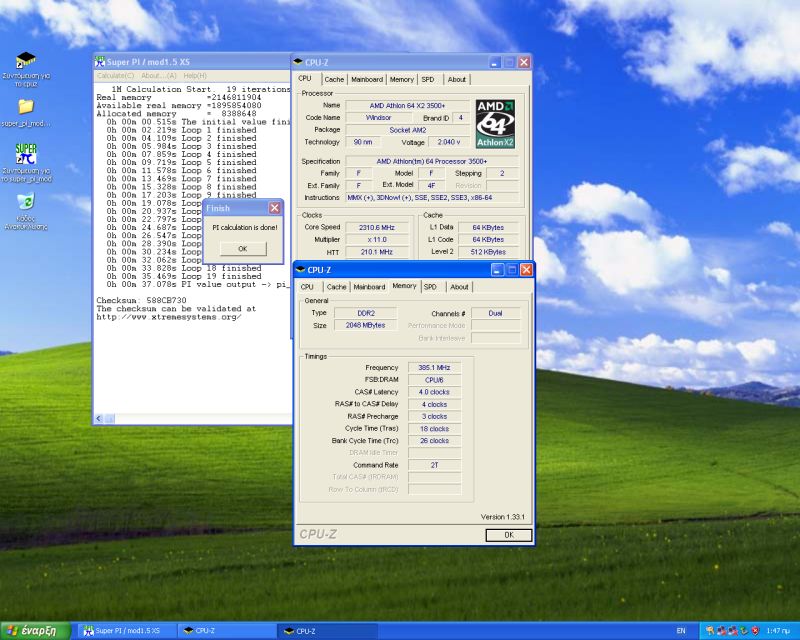This screenshot has width=800, height=640.
Task: Click the L1 Data value '64 KBytes'
Action: pos(488,228)
